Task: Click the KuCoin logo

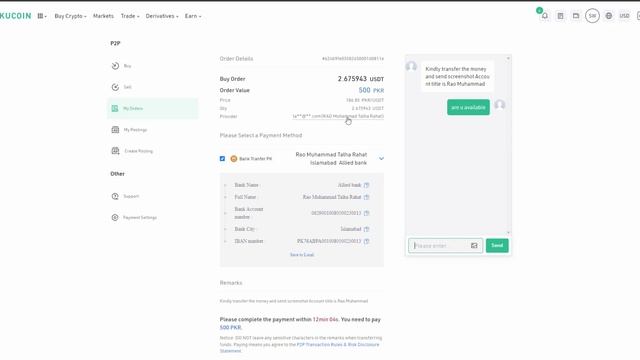Action: [16, 16]
